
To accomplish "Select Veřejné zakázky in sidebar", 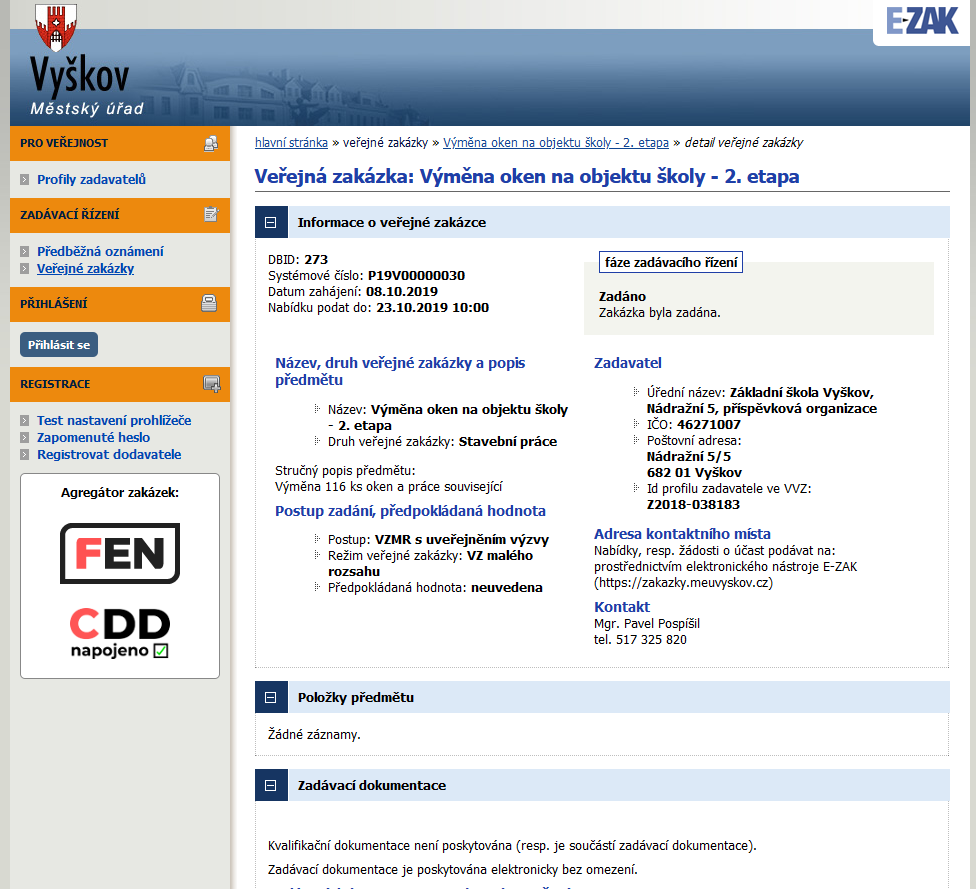I will (x=85, y=268).
